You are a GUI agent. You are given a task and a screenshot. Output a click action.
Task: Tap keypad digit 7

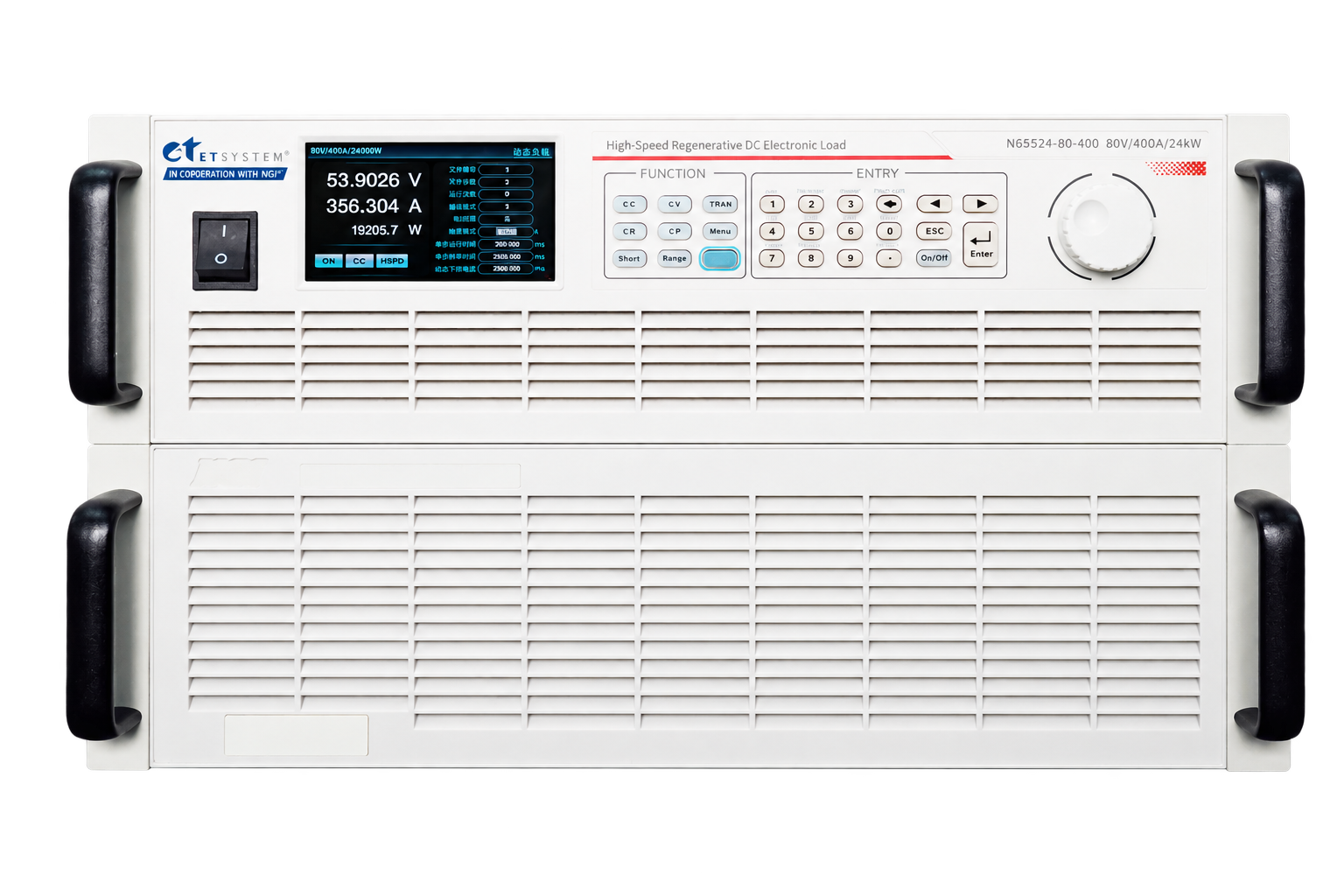click(x=772, y=258)
